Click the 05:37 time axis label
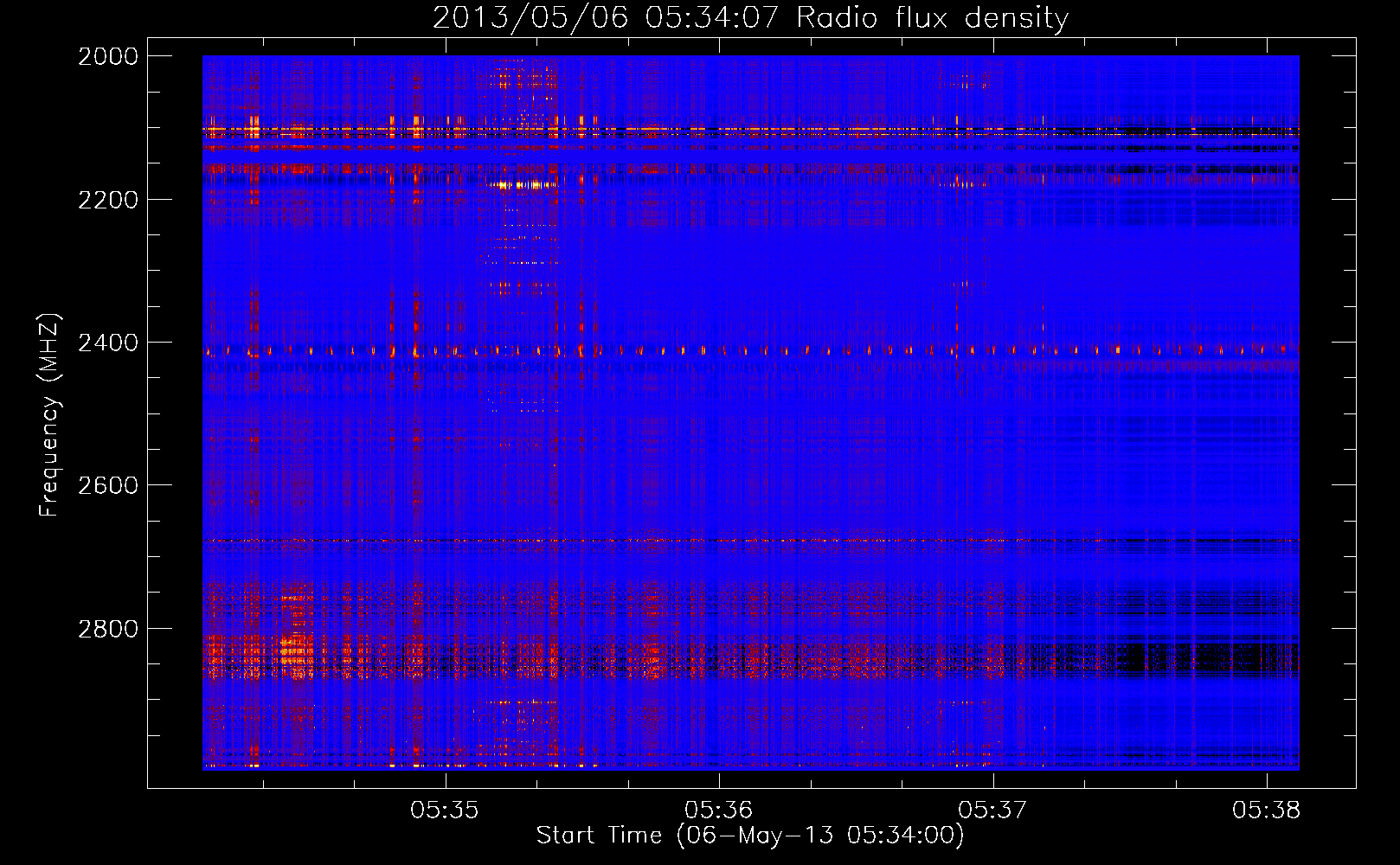 (x=992, y=811)
